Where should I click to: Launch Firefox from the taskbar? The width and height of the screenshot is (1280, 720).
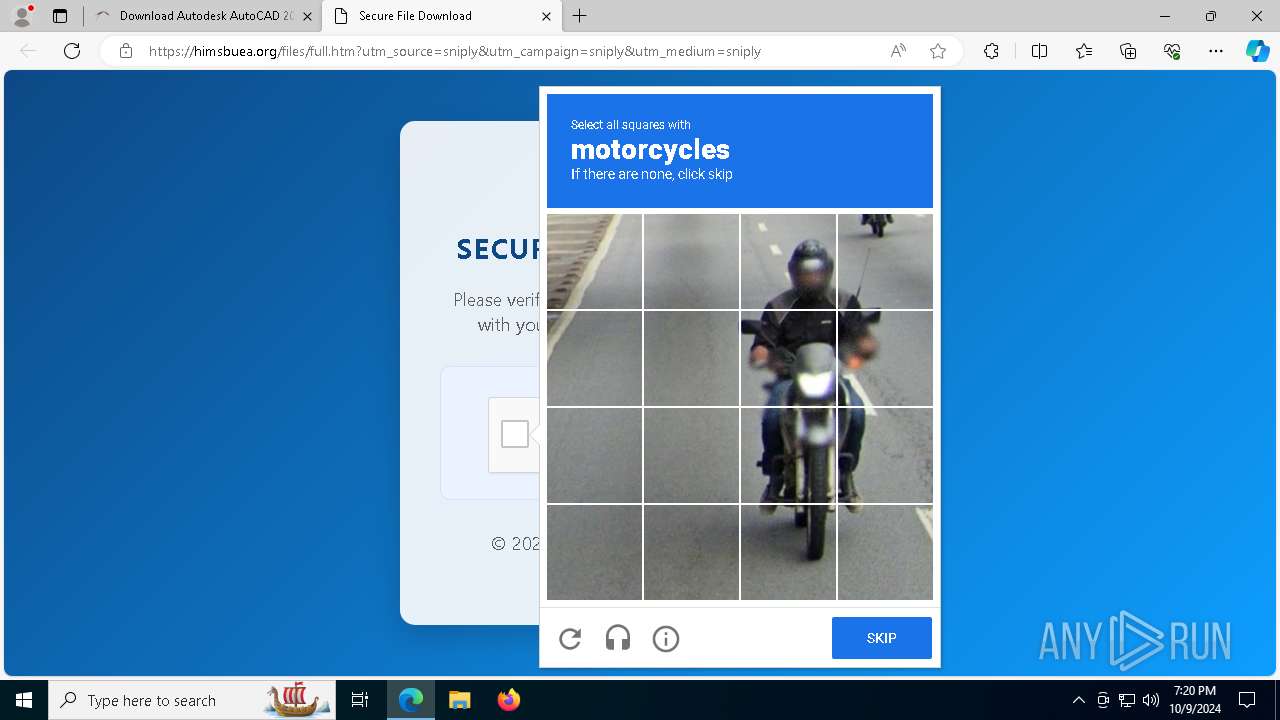coord(508,700)
